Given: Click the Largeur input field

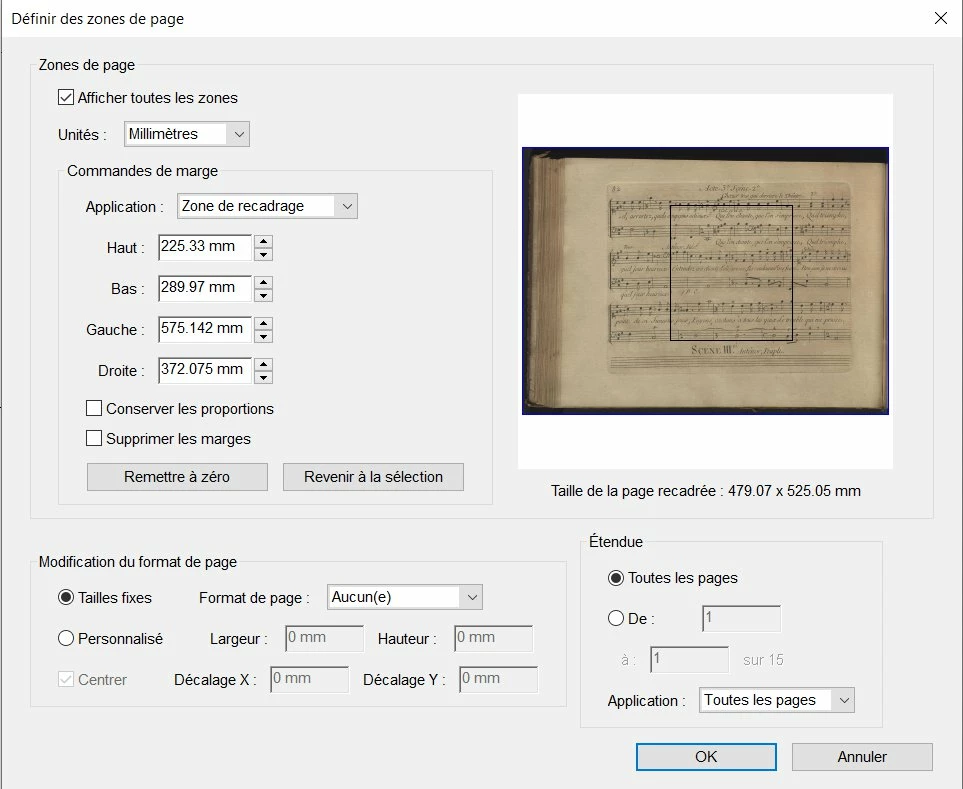Looking at the screenshot, I should [324, 638].
